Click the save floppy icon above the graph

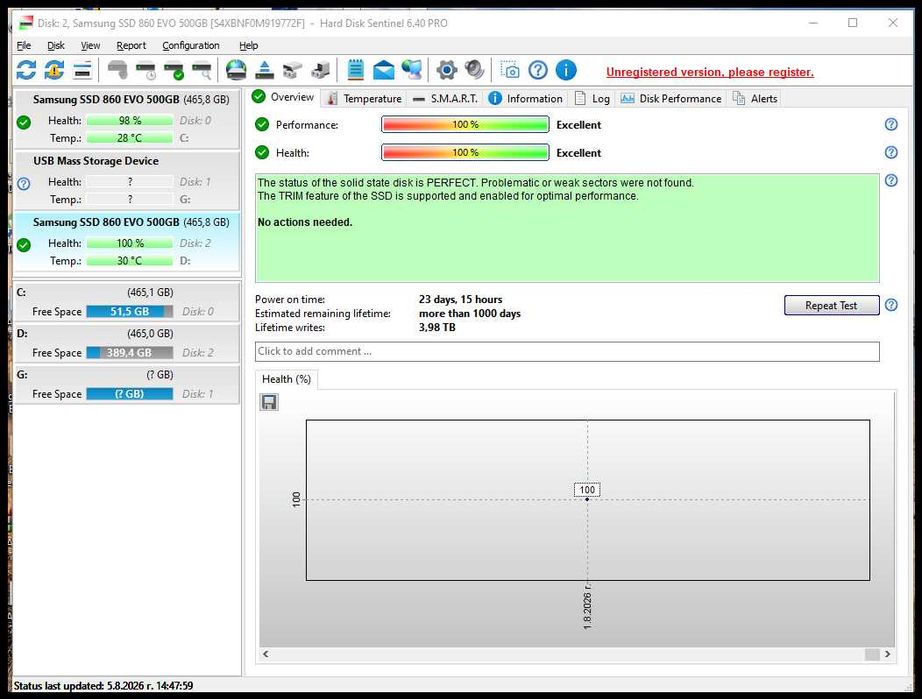[x=269, y=402]
